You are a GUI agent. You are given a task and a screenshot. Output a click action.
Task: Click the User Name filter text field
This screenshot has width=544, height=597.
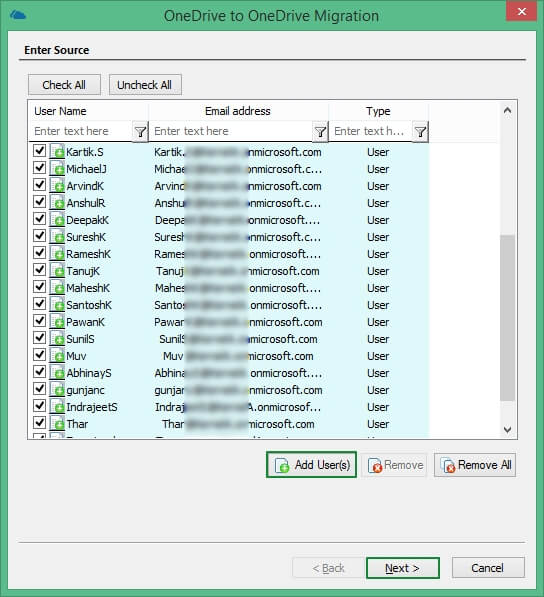pyautogui.click(x=81, y=131)
